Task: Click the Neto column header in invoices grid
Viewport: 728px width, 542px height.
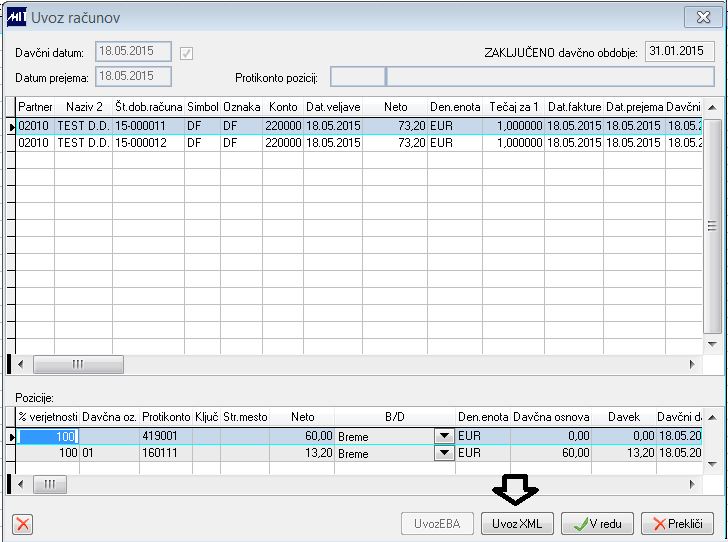Action: coord(395,107)
